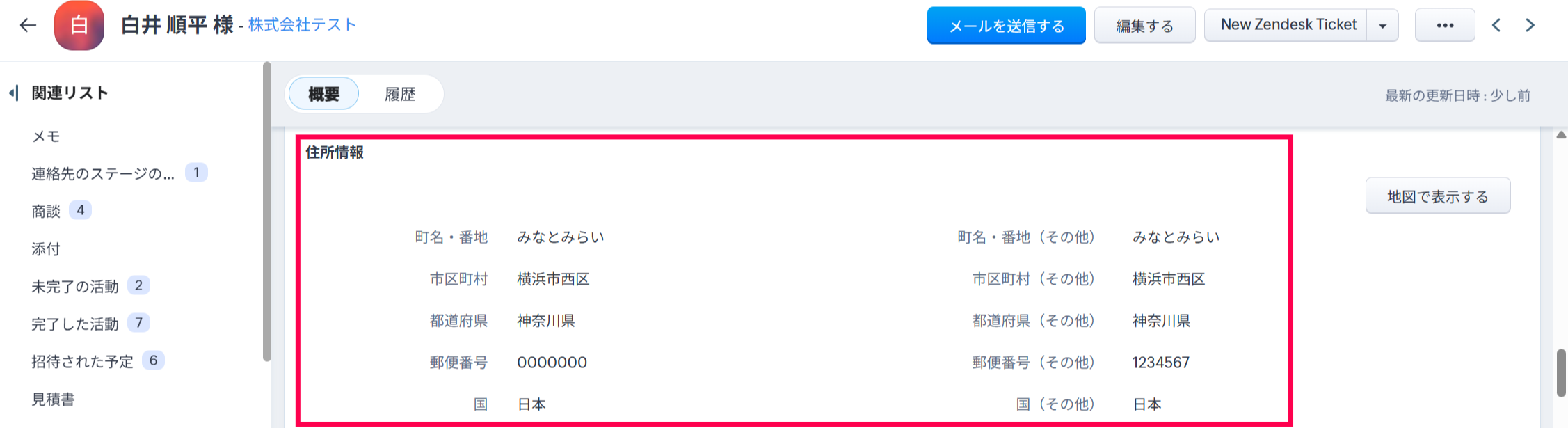The image size is (1568, 428).
Task: Click the 郵便番号 value 0000000
Action: (x=552, y=363)
